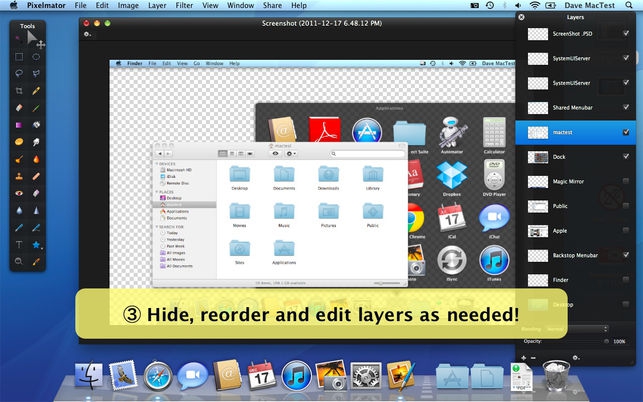
Task: Add a new layer with plus button
Action: tap(524, 358)
